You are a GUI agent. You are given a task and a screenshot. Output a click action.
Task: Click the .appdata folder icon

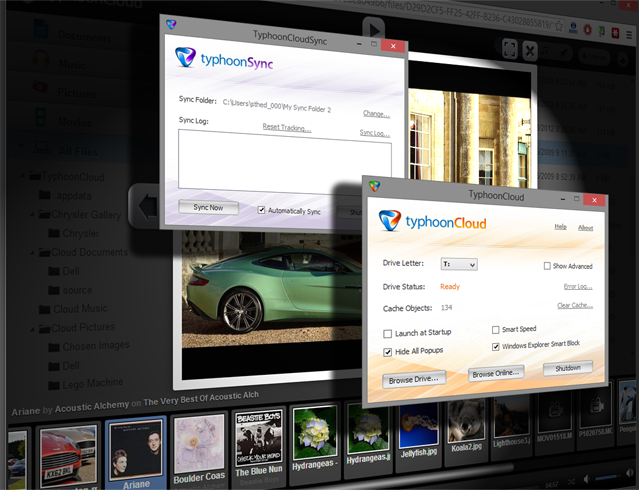click(x=44, y=195)
